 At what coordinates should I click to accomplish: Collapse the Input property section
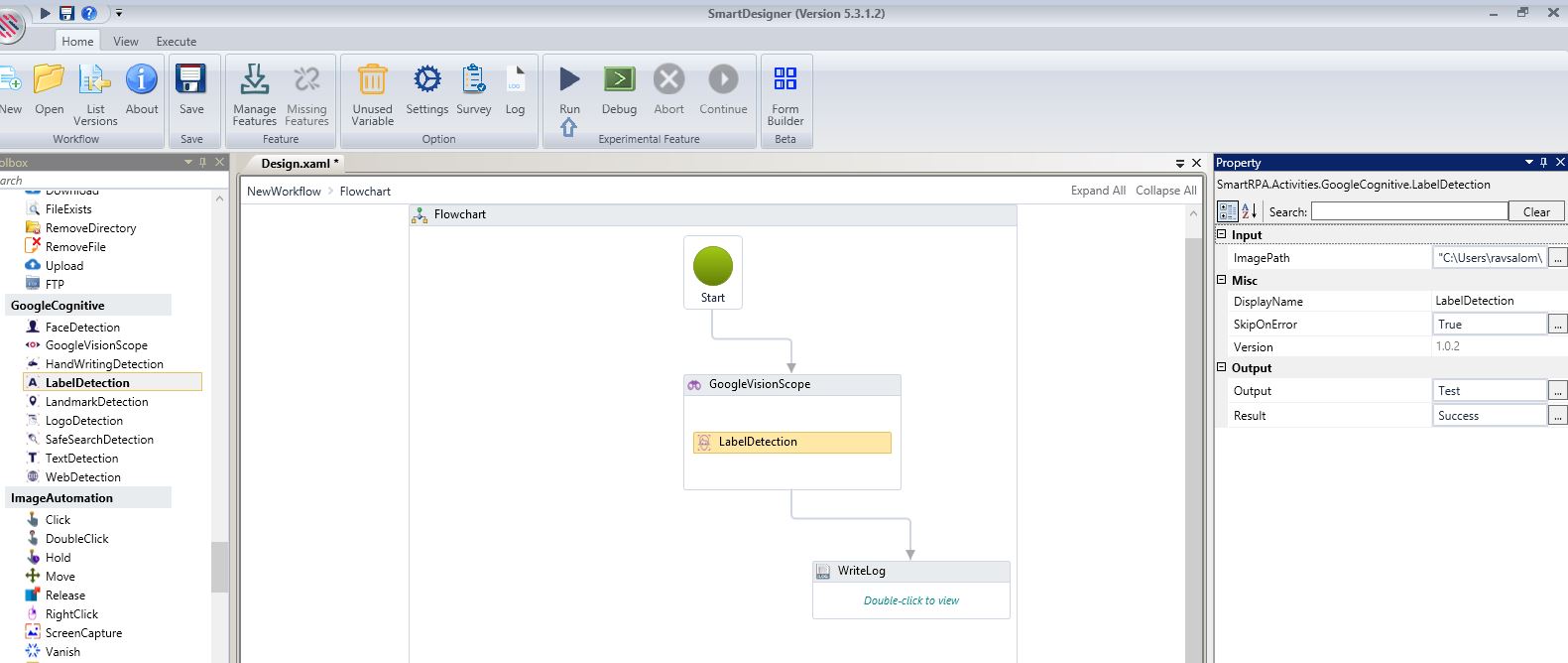[x=1222, y=235]
